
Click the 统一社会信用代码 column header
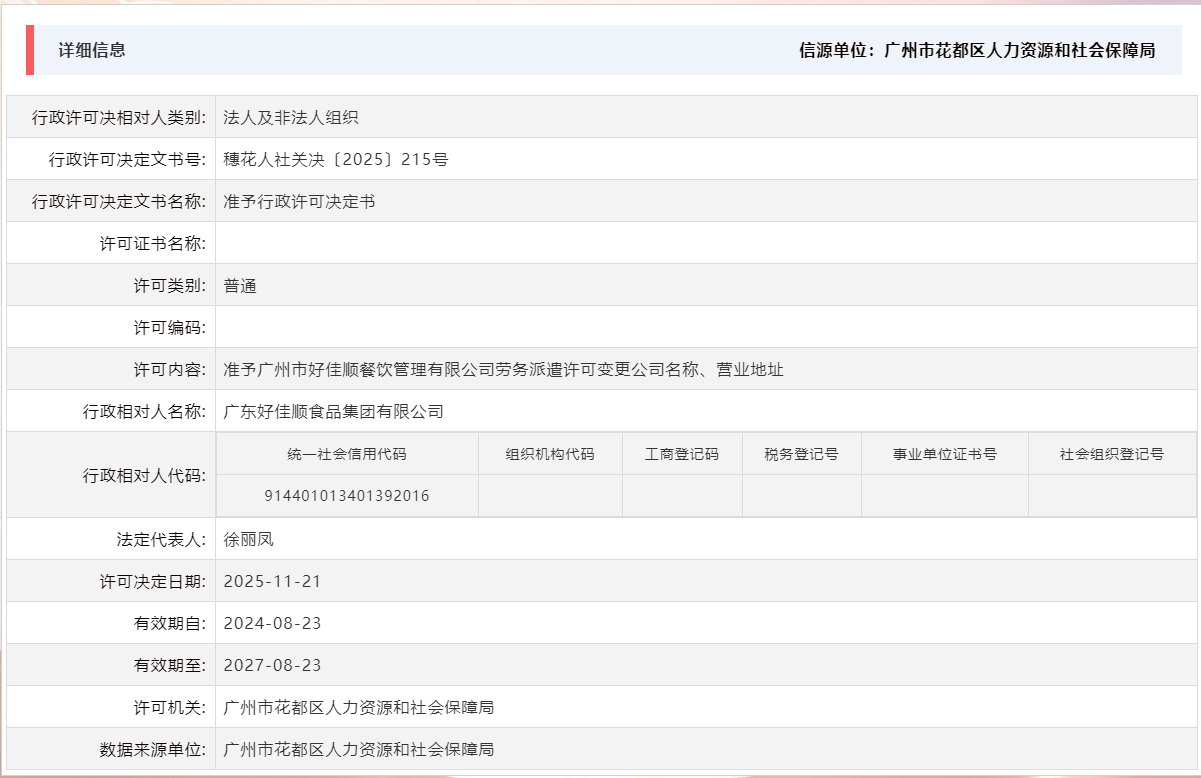[x=349, y=453]
